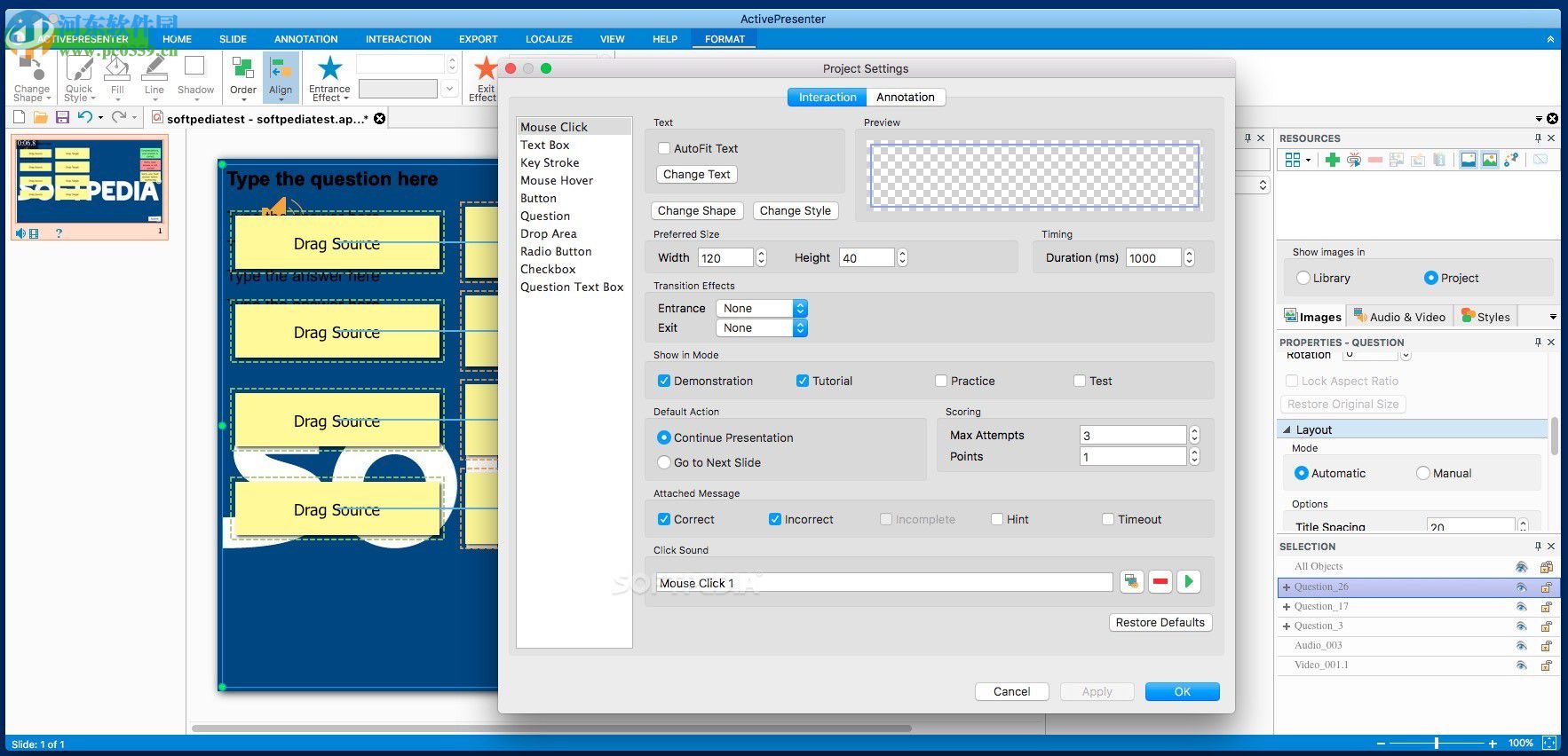
Task: Click fit-to-window icon in status bar
Action: pos(1548,743)
